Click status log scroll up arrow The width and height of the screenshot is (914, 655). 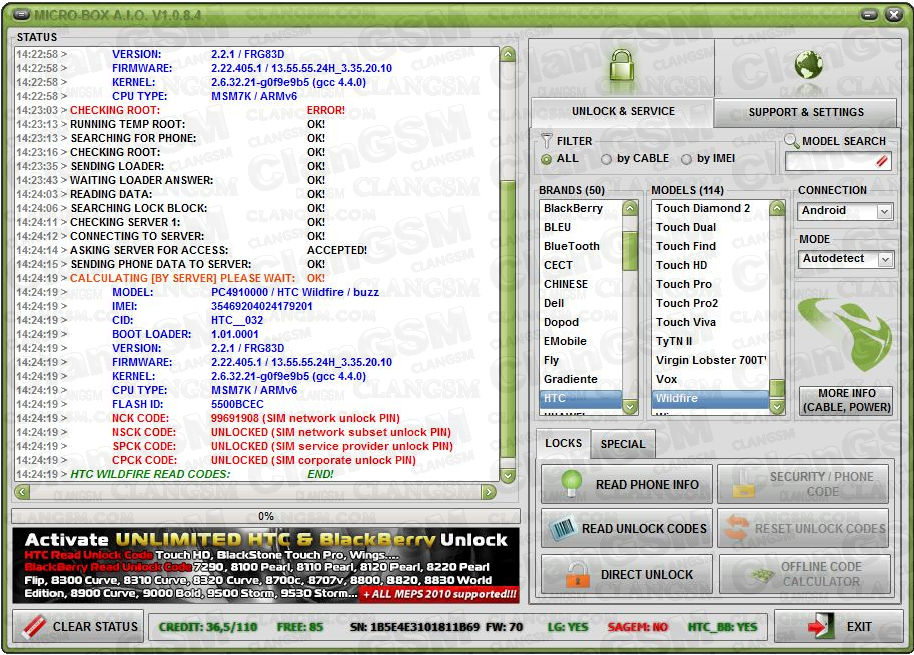click(508, 55)
